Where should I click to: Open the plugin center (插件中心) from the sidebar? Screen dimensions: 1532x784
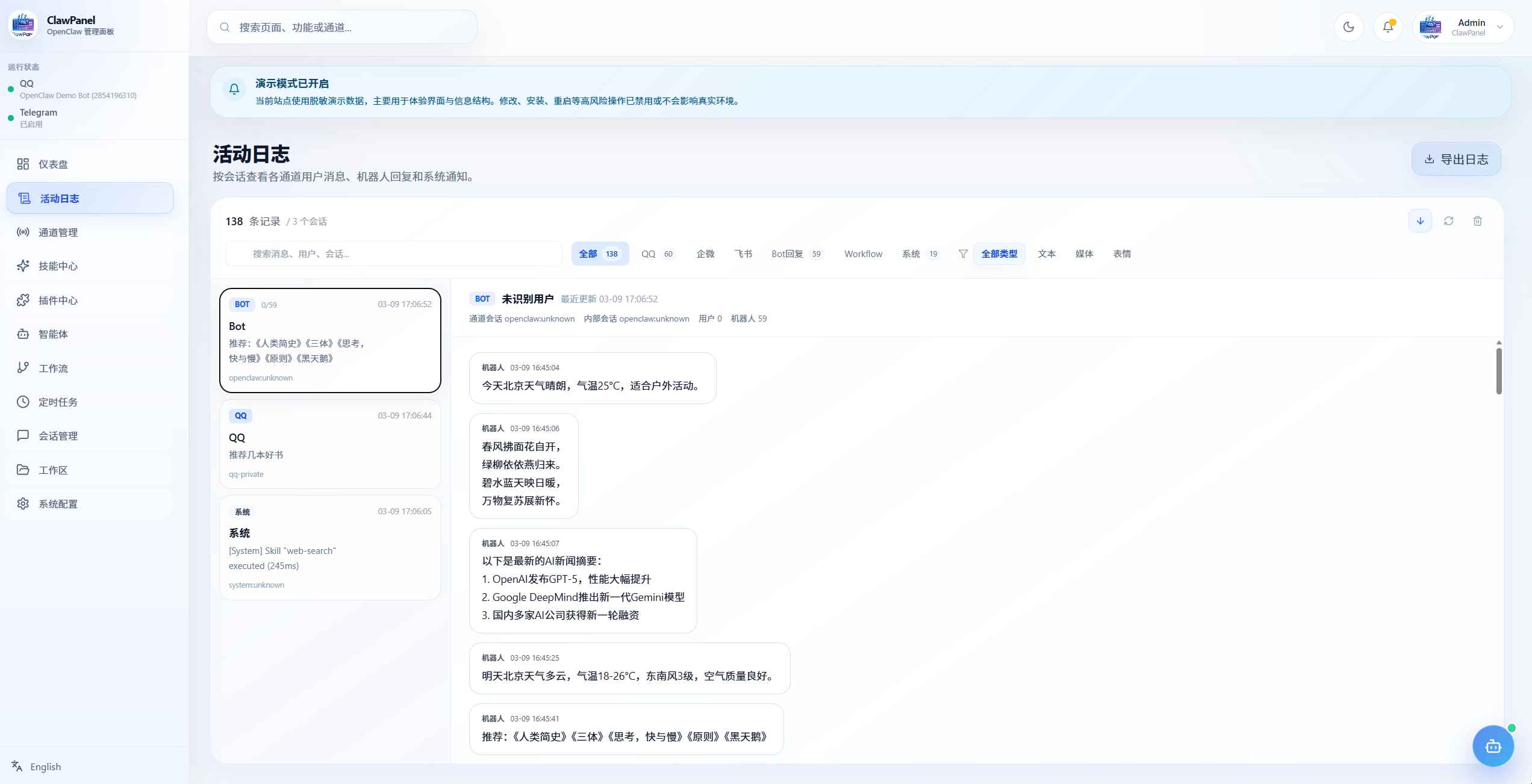click(x=58, y=300)
